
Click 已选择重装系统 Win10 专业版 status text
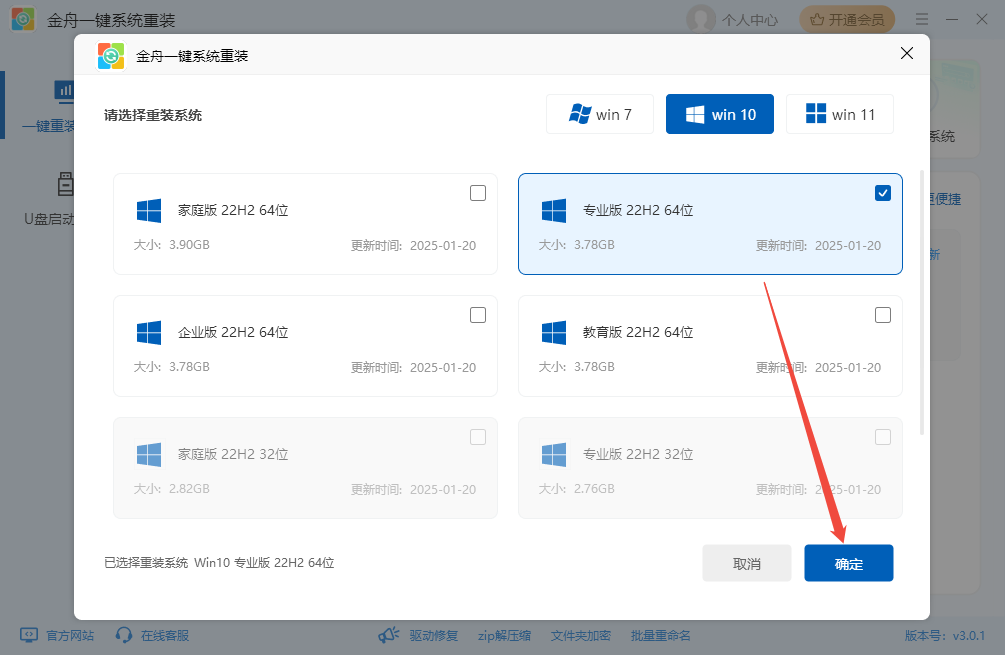click(x=219, y=563)
